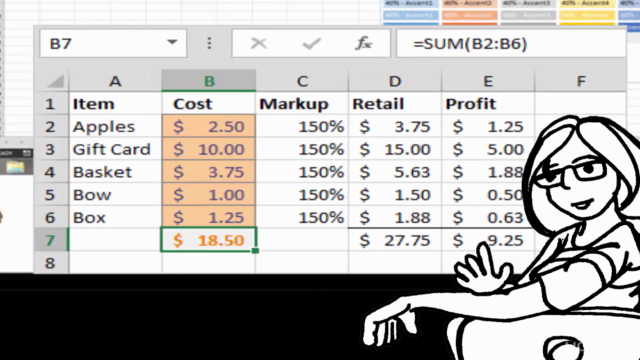
Task: Click the "Item" header cell
Action: point(116,104)
